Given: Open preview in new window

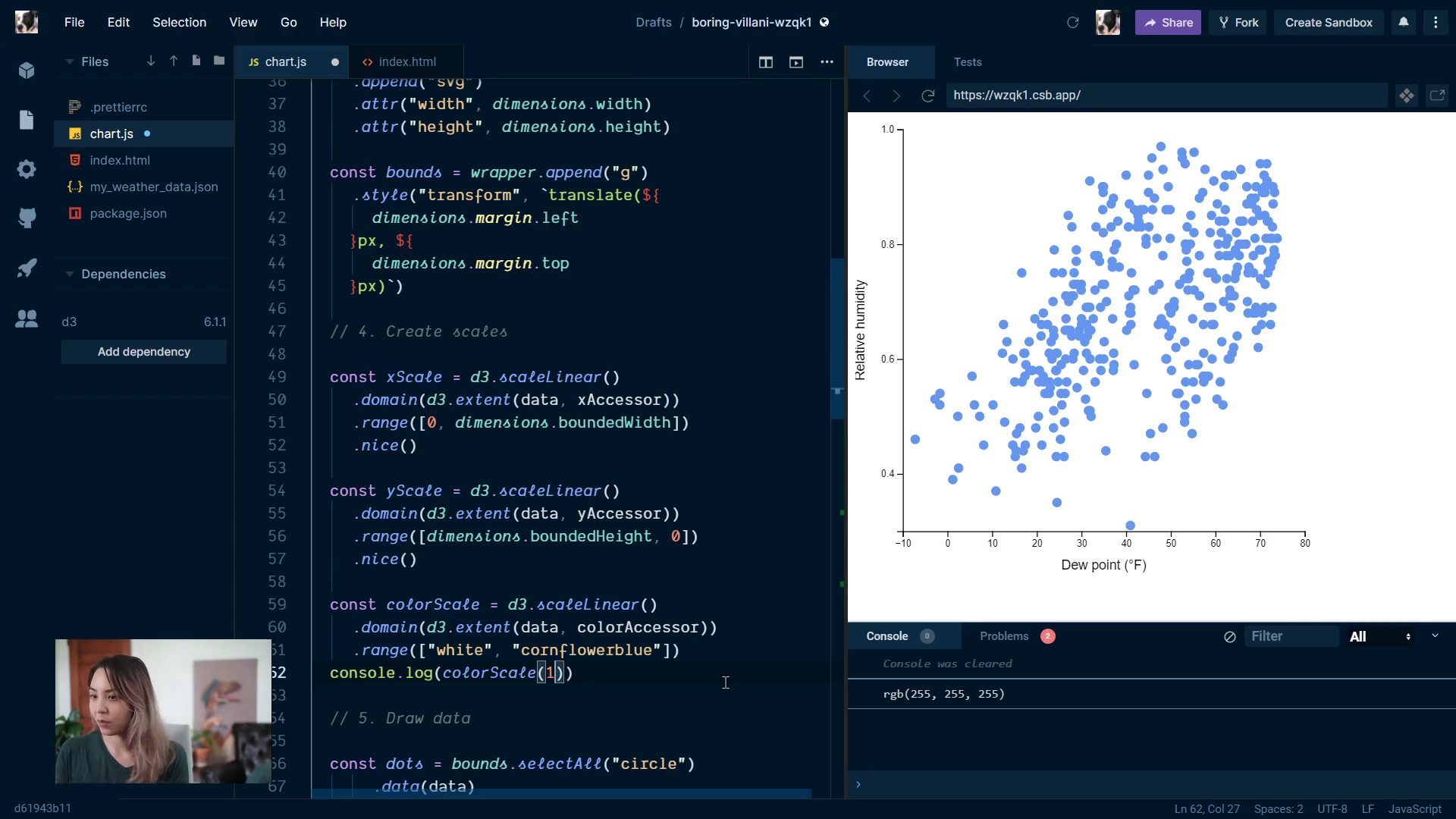Looking at the screenshot, I should click(1437, 96).
